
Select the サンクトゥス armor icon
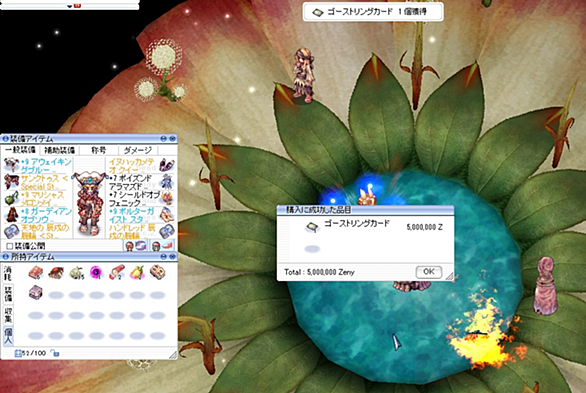pyautogui.click(x=11, y=182)
